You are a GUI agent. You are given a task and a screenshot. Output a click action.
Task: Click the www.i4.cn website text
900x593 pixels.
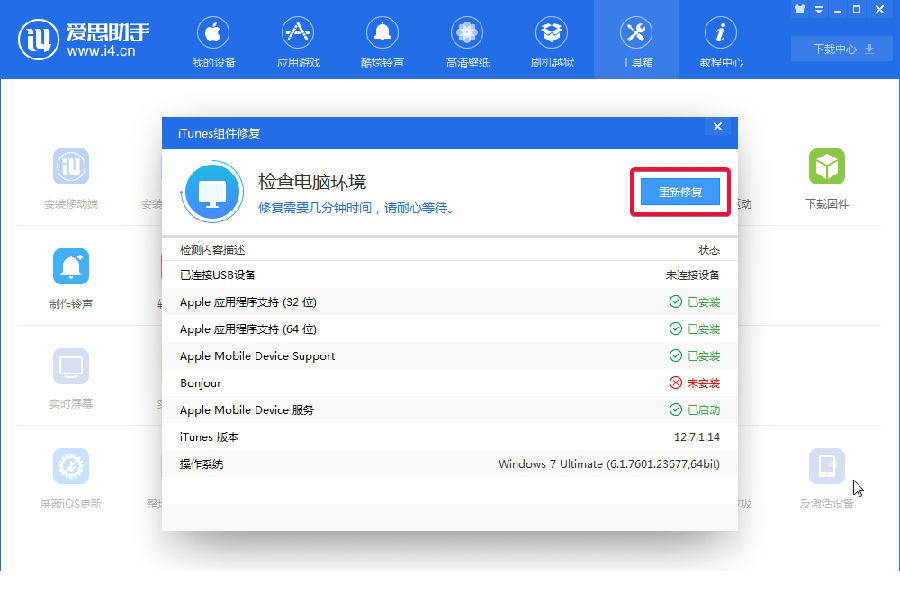pyautogui.click(x=101, y=51)
